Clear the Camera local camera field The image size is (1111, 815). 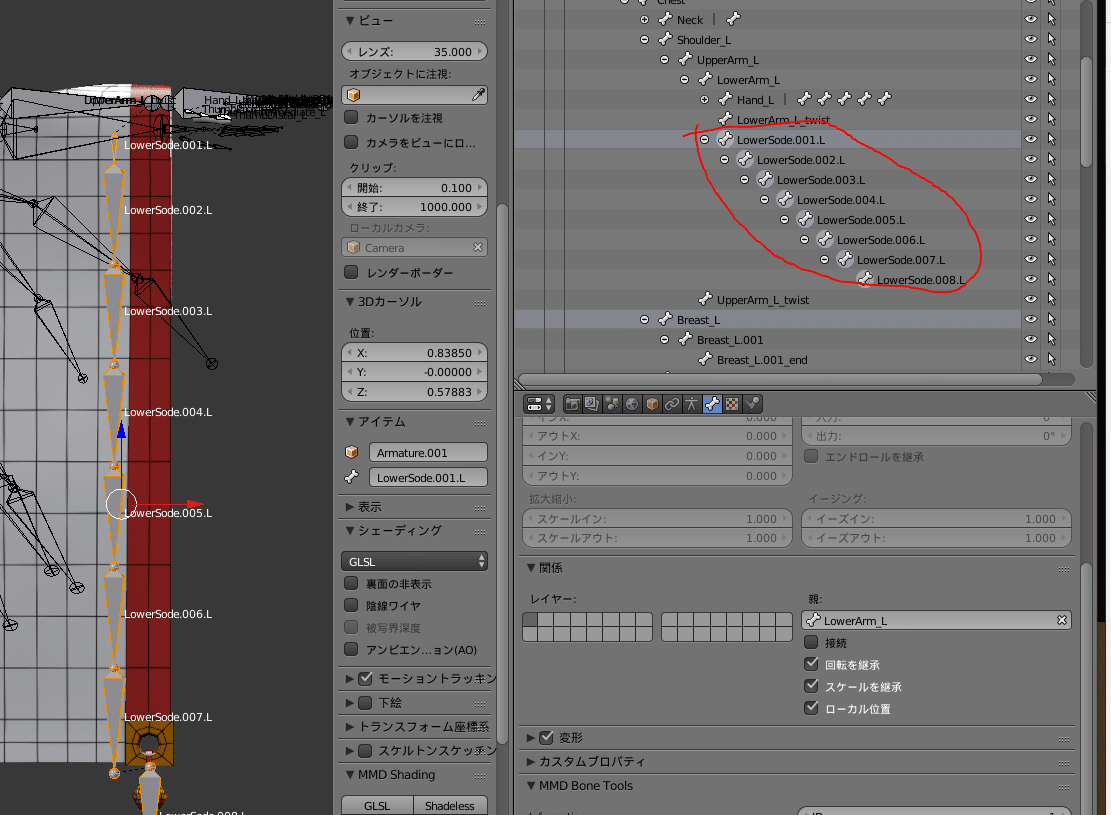[x=478, y=247]
